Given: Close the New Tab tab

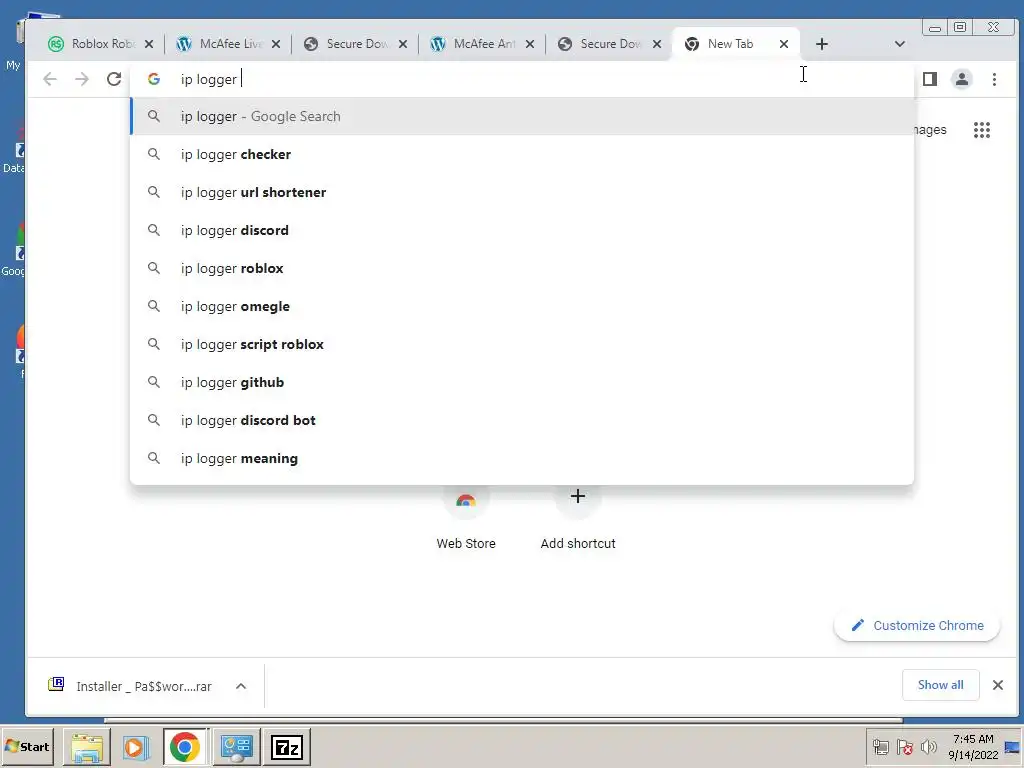Looking at the screenshot, I should pos(784,44).
